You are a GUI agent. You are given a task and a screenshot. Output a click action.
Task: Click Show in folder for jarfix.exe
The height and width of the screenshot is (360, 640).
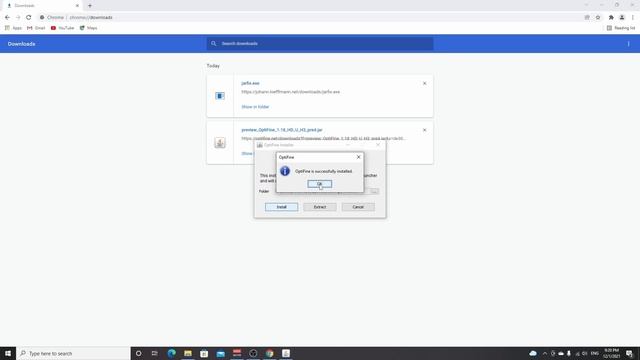pos(255,107)
